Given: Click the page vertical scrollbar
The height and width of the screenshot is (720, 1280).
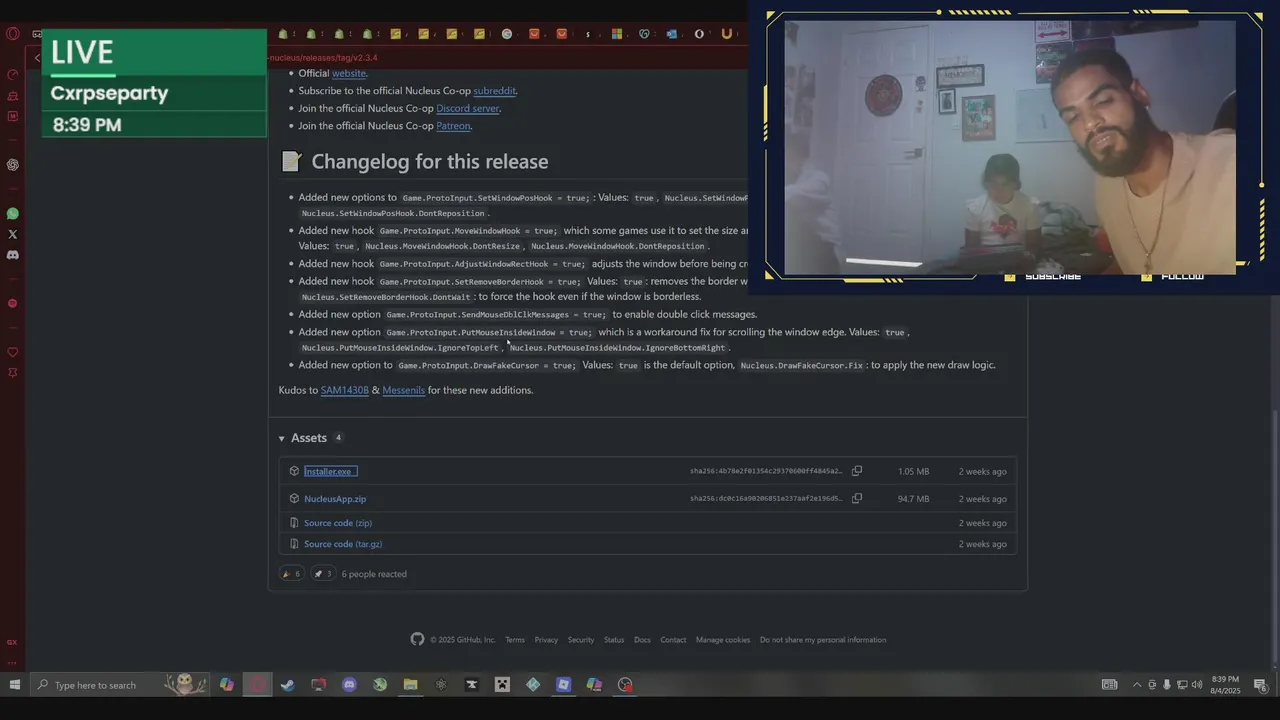Looking at the screenshot, I should [1274, 538].
